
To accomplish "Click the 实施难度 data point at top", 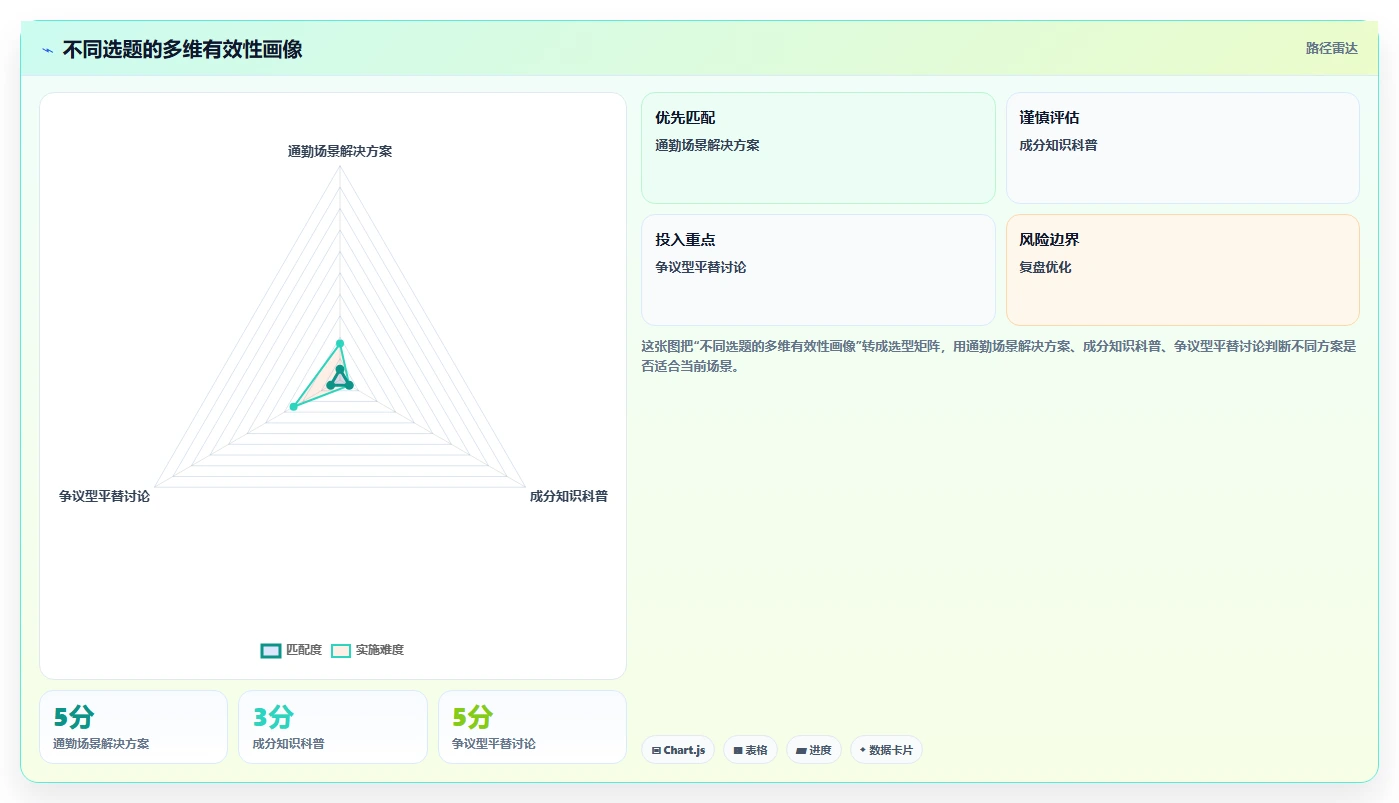I will [340, 344].
